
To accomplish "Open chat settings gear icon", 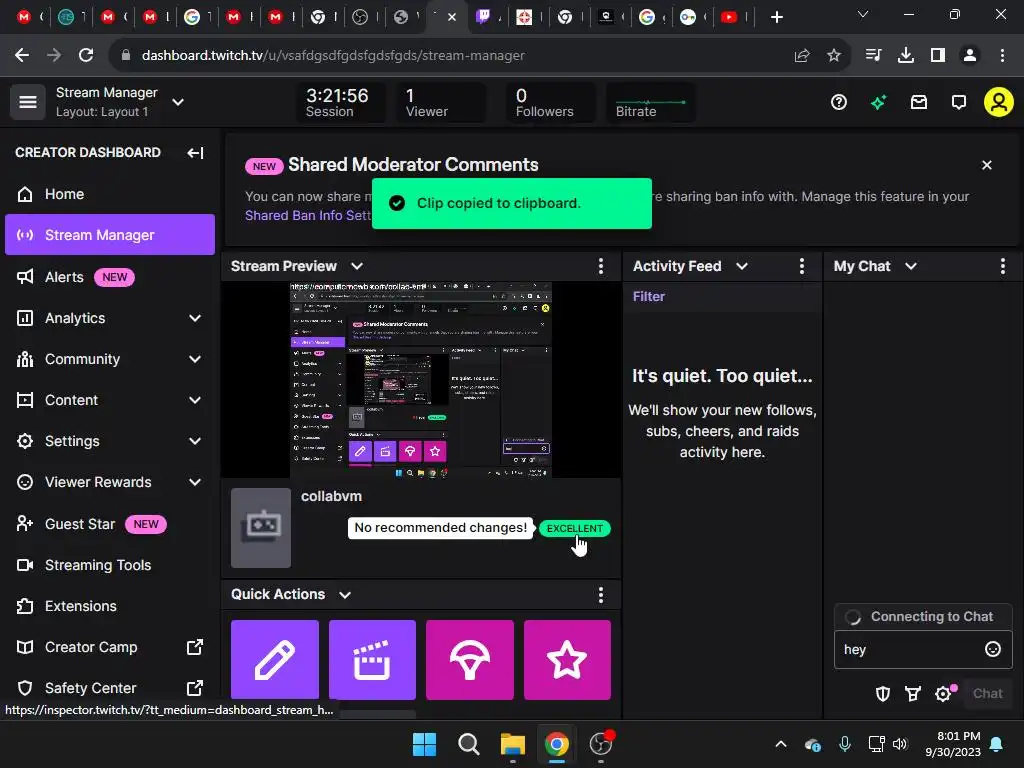I will [x=944, y=694].
